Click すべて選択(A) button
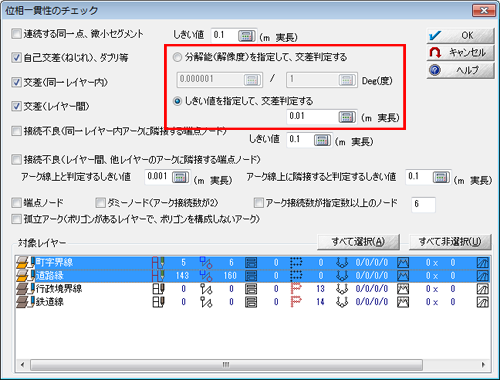The width and height of the screenshot is (500, 380). (x=358, y=242)
